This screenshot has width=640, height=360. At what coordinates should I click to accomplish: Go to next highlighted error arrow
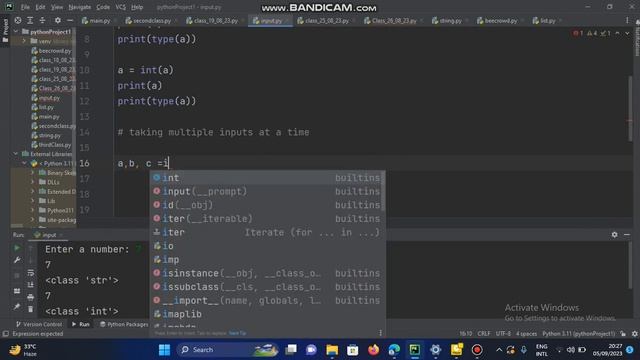click(627, 33)
